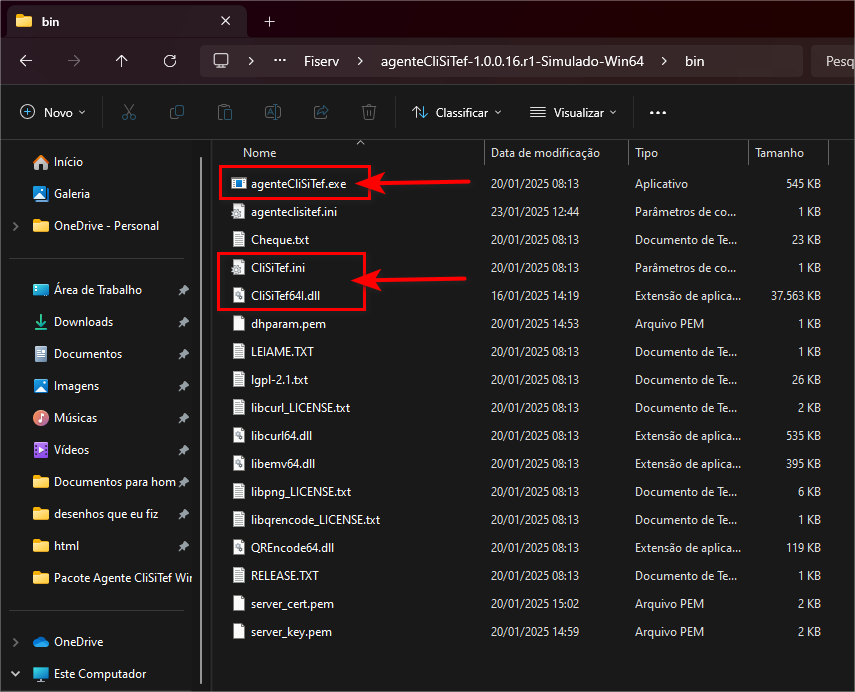Screen dimensions: 855x692
Task: Expand Este Computador in the sidebar
Action: [x=16, y=674]
